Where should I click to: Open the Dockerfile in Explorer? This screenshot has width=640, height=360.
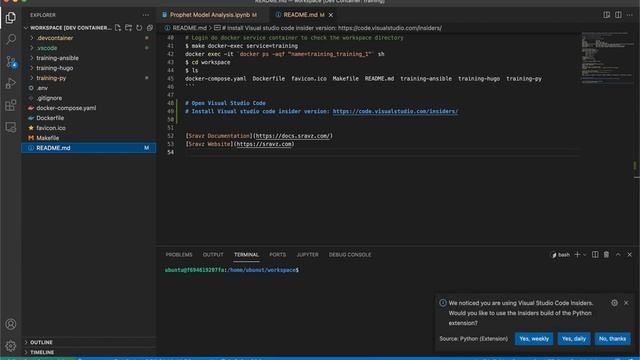point(89,118)
